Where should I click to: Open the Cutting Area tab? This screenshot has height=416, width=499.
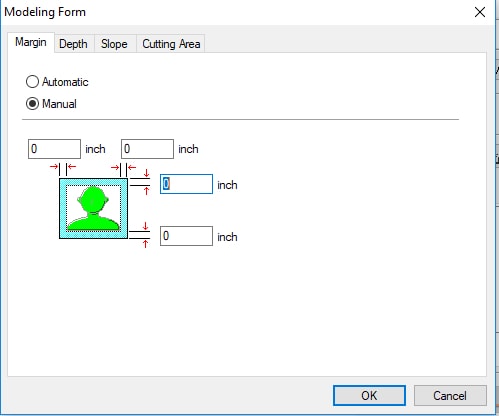[x=171, y=44]
